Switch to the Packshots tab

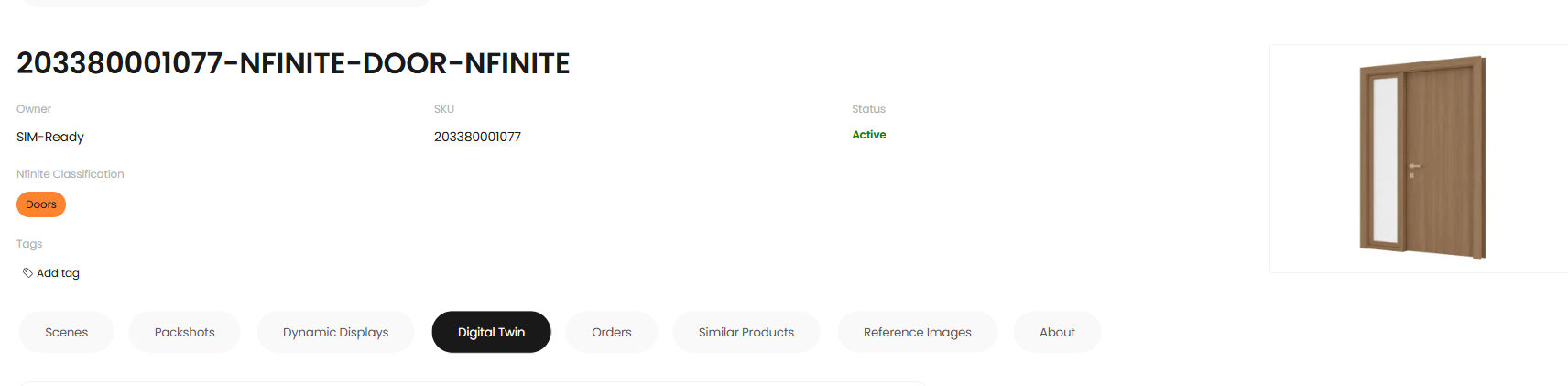click(185, 332)
